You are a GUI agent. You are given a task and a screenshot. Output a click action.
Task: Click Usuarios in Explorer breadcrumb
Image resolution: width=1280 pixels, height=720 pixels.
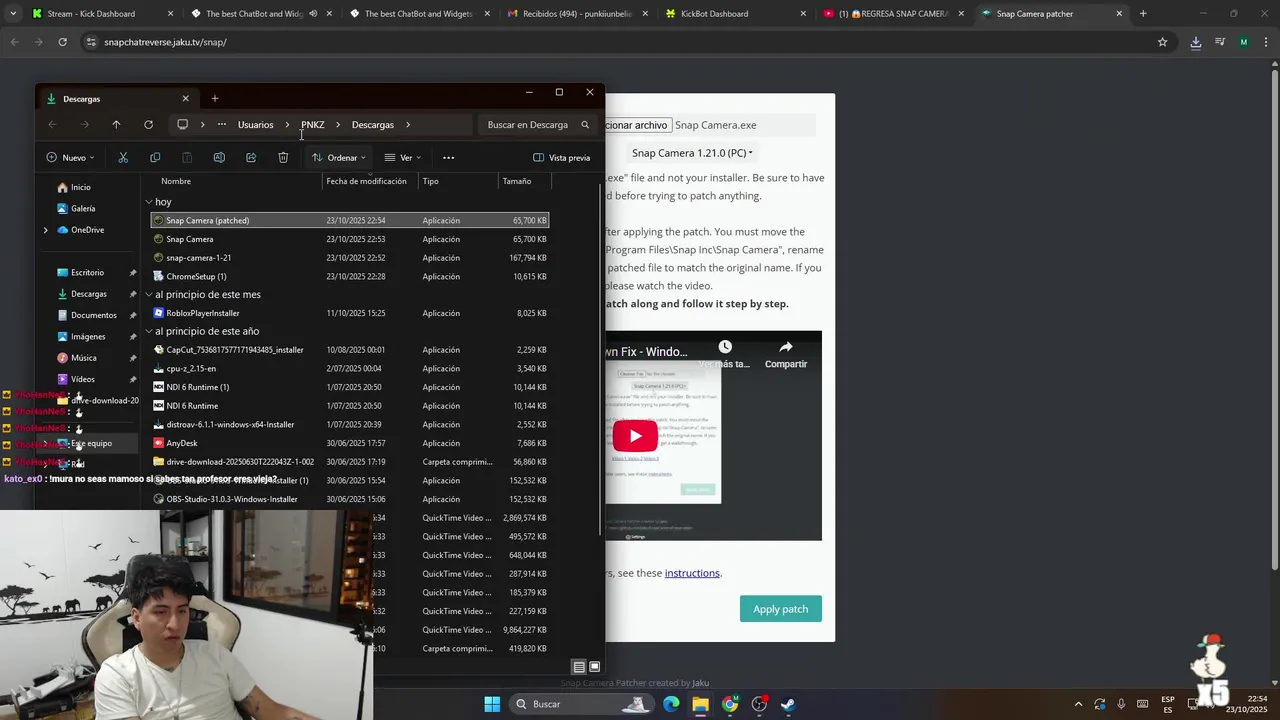255,125
